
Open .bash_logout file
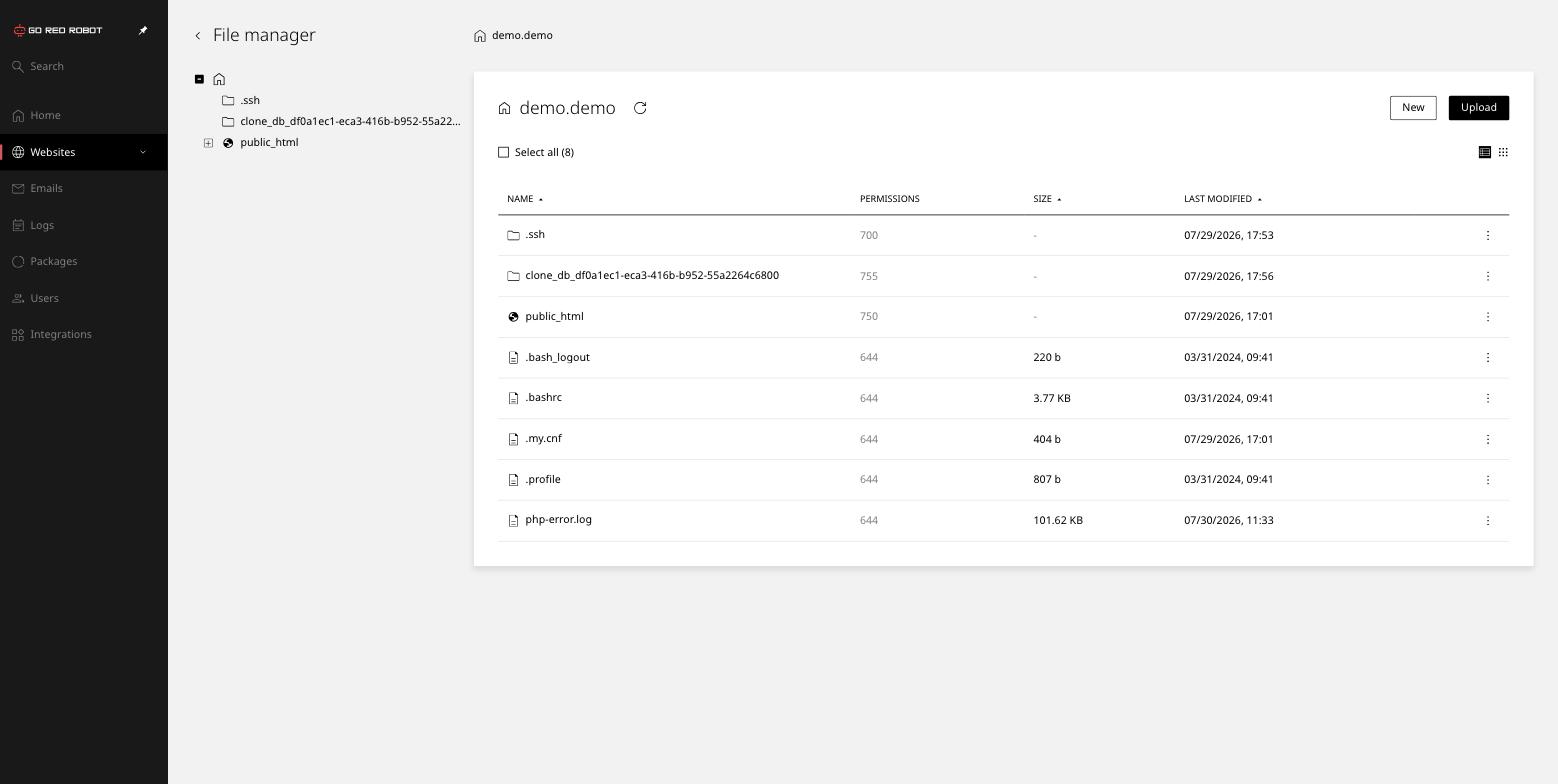click(557, 357)
